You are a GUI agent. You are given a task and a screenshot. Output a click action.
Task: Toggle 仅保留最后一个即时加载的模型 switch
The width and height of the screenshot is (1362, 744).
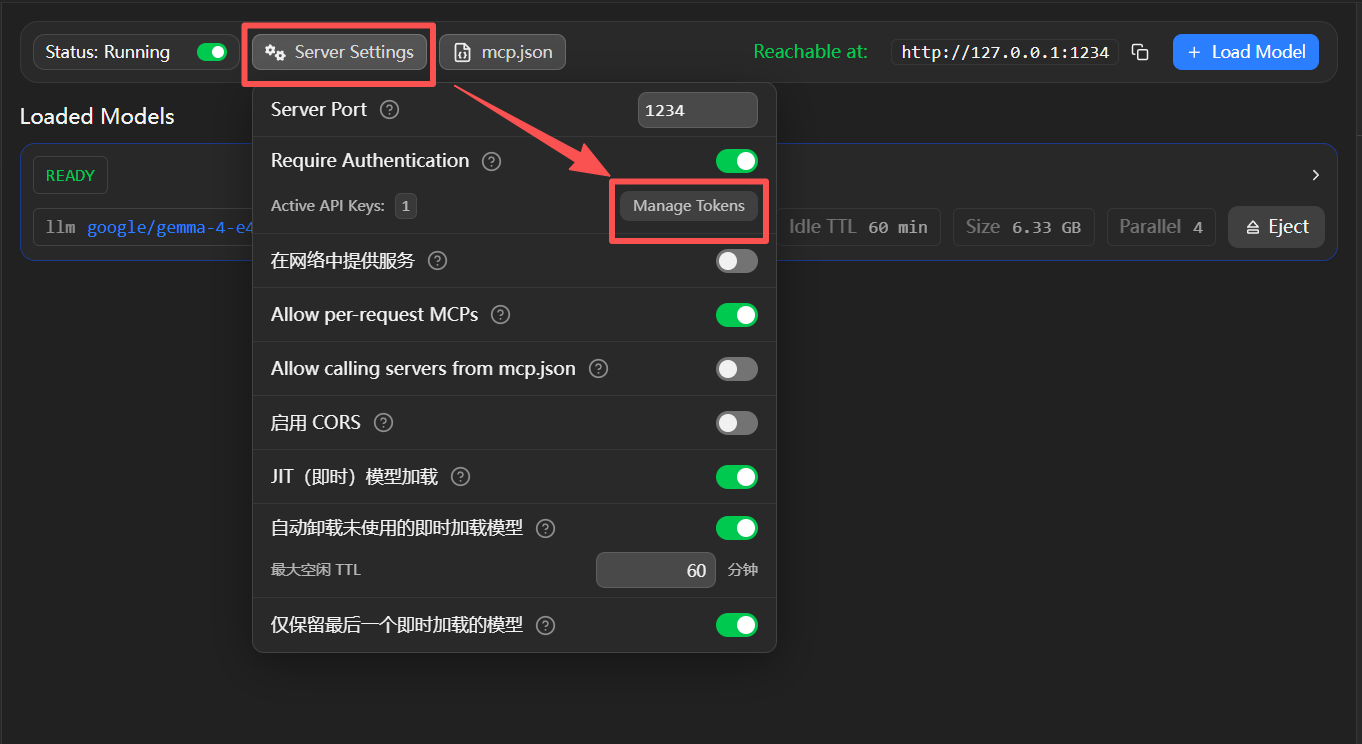[x=737, y=625]
